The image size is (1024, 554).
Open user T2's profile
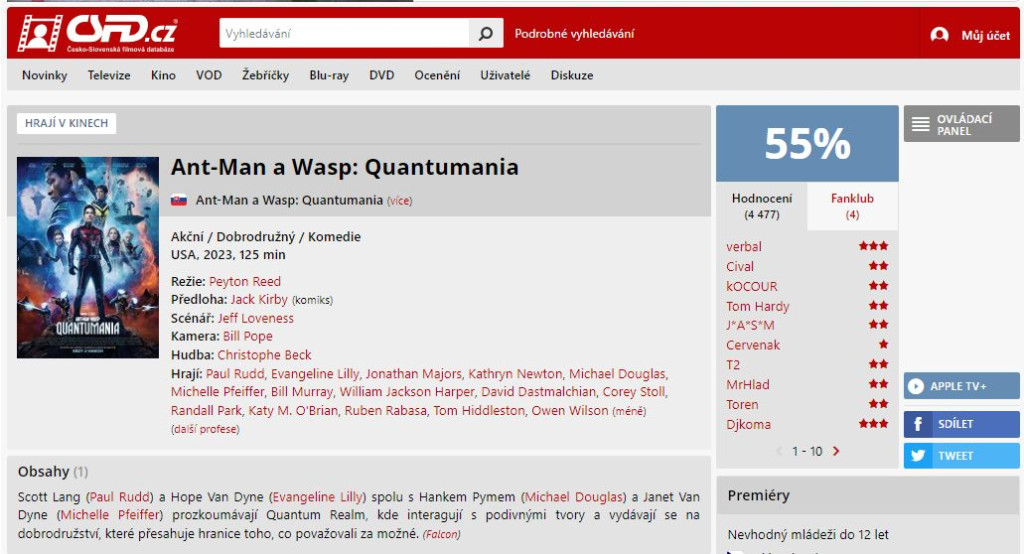733,365
